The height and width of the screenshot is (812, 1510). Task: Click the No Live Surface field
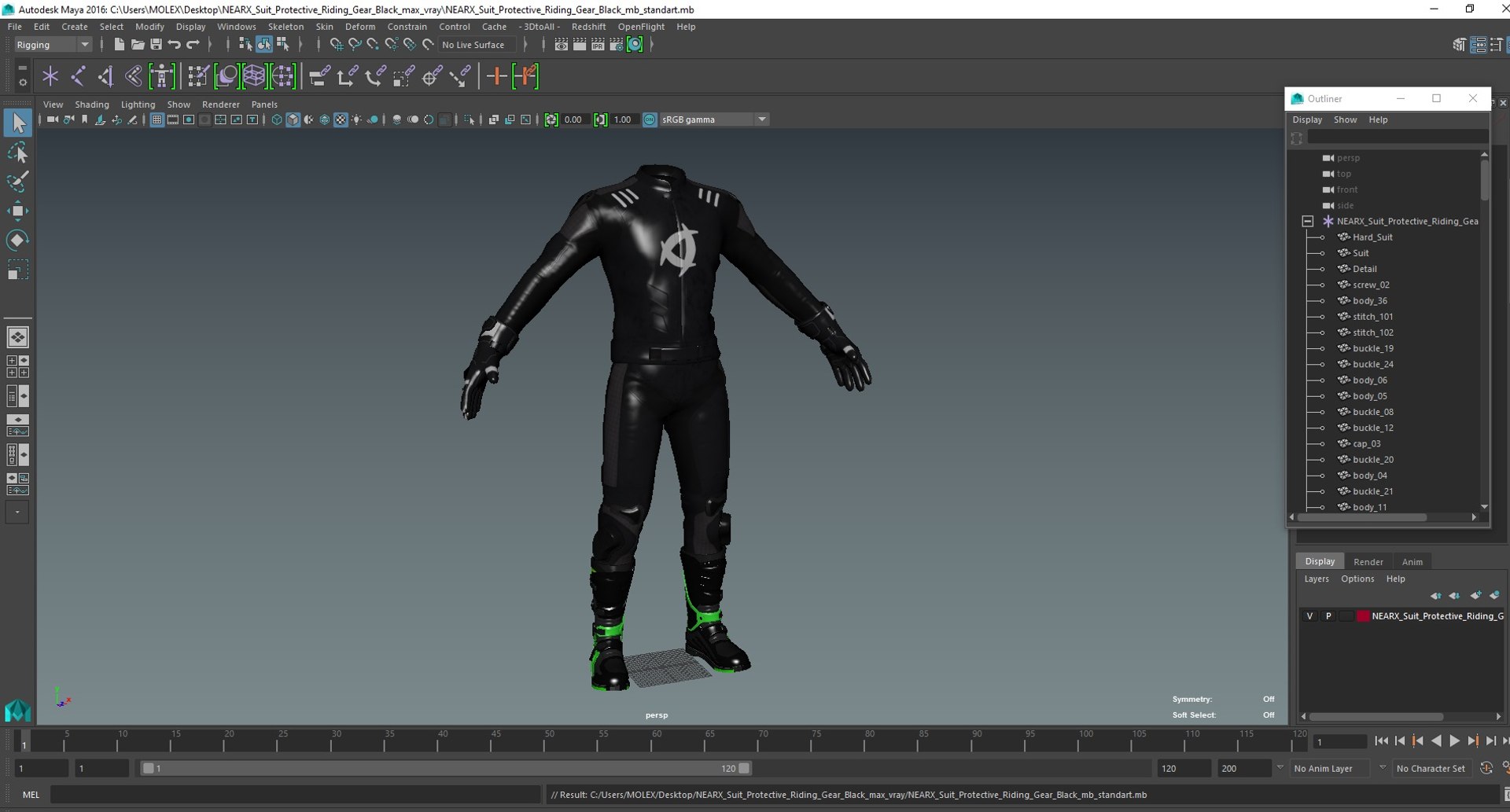477,45
